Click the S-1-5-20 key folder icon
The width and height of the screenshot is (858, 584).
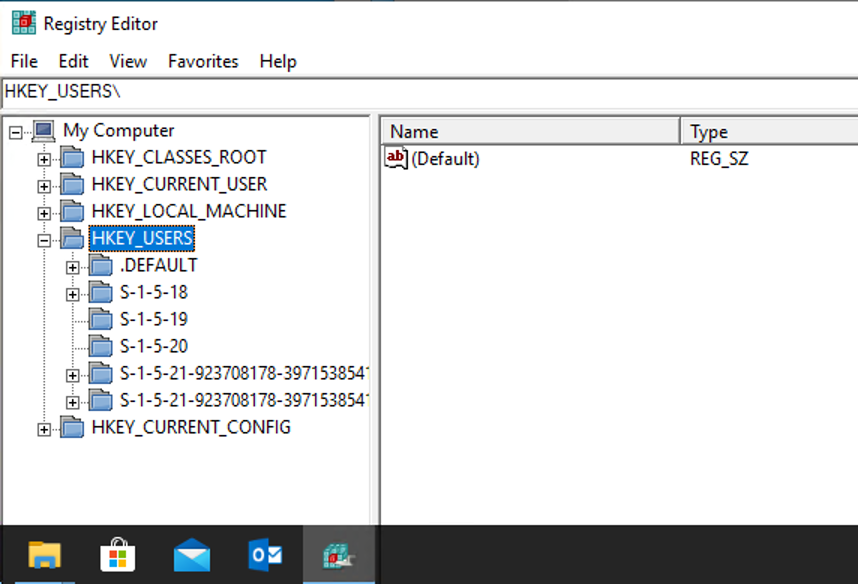101,346
